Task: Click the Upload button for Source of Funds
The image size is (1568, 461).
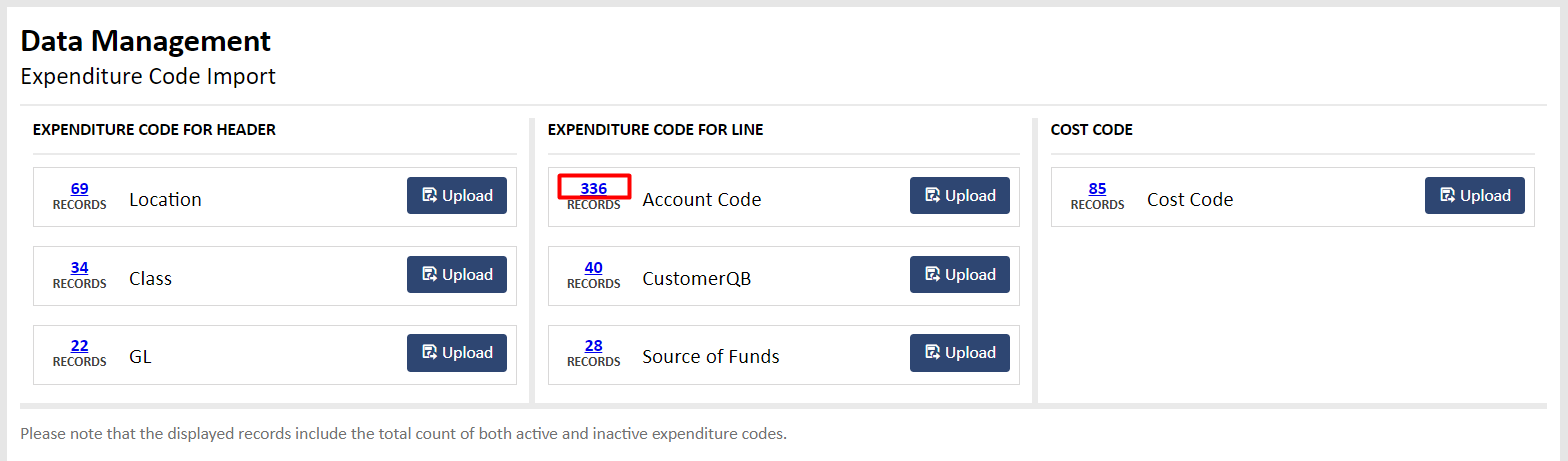Action: coord(960,352)
